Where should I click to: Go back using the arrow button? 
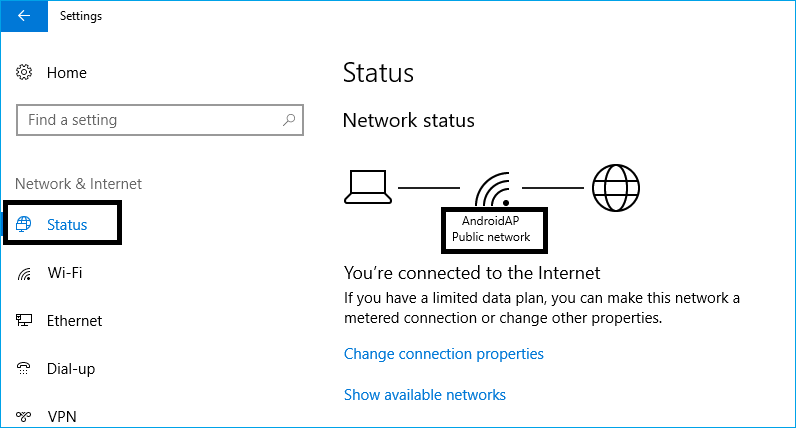pyautogui.click(x=24, y=16)
